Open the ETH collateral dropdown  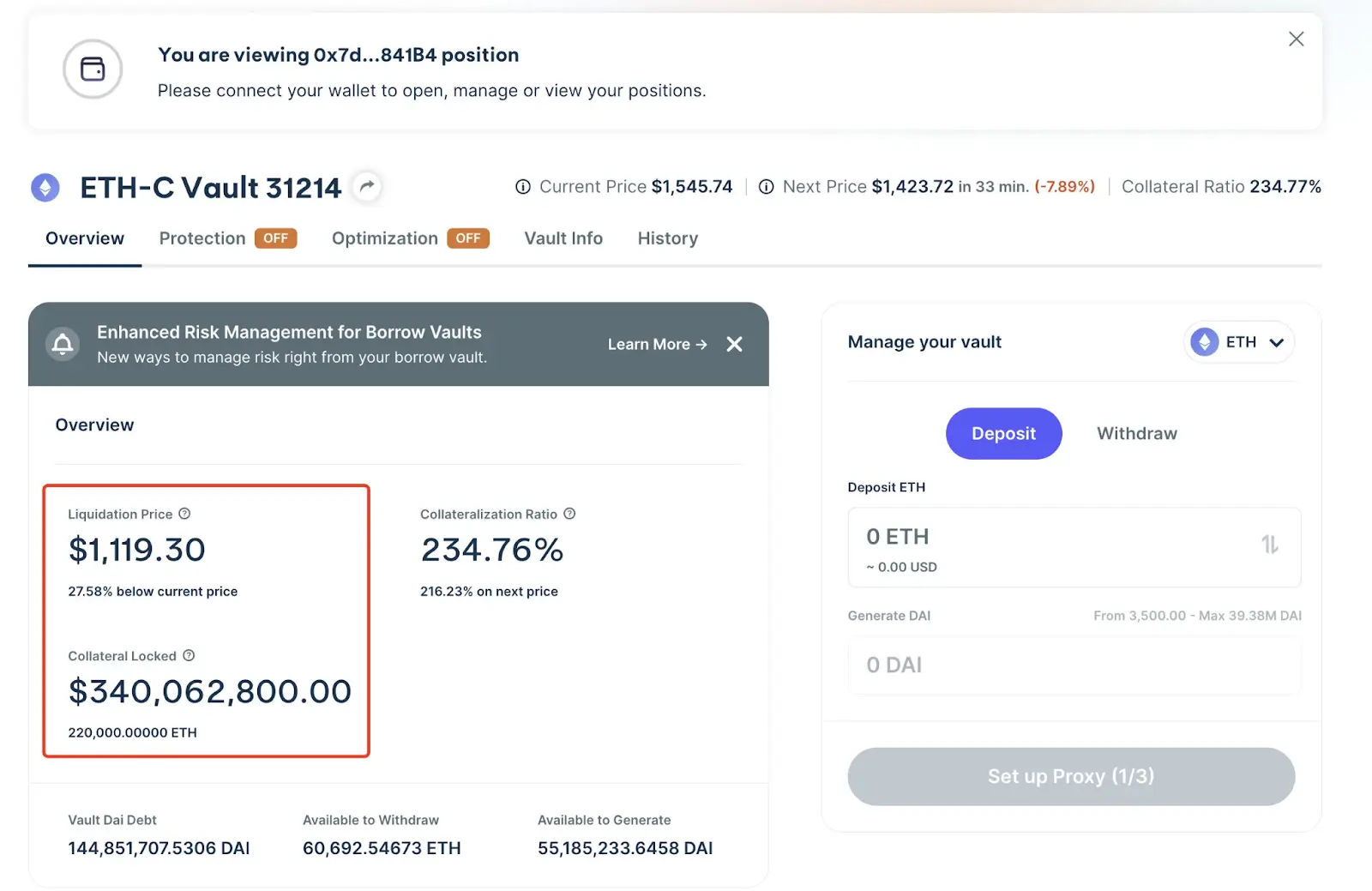tap(1239, 342)
